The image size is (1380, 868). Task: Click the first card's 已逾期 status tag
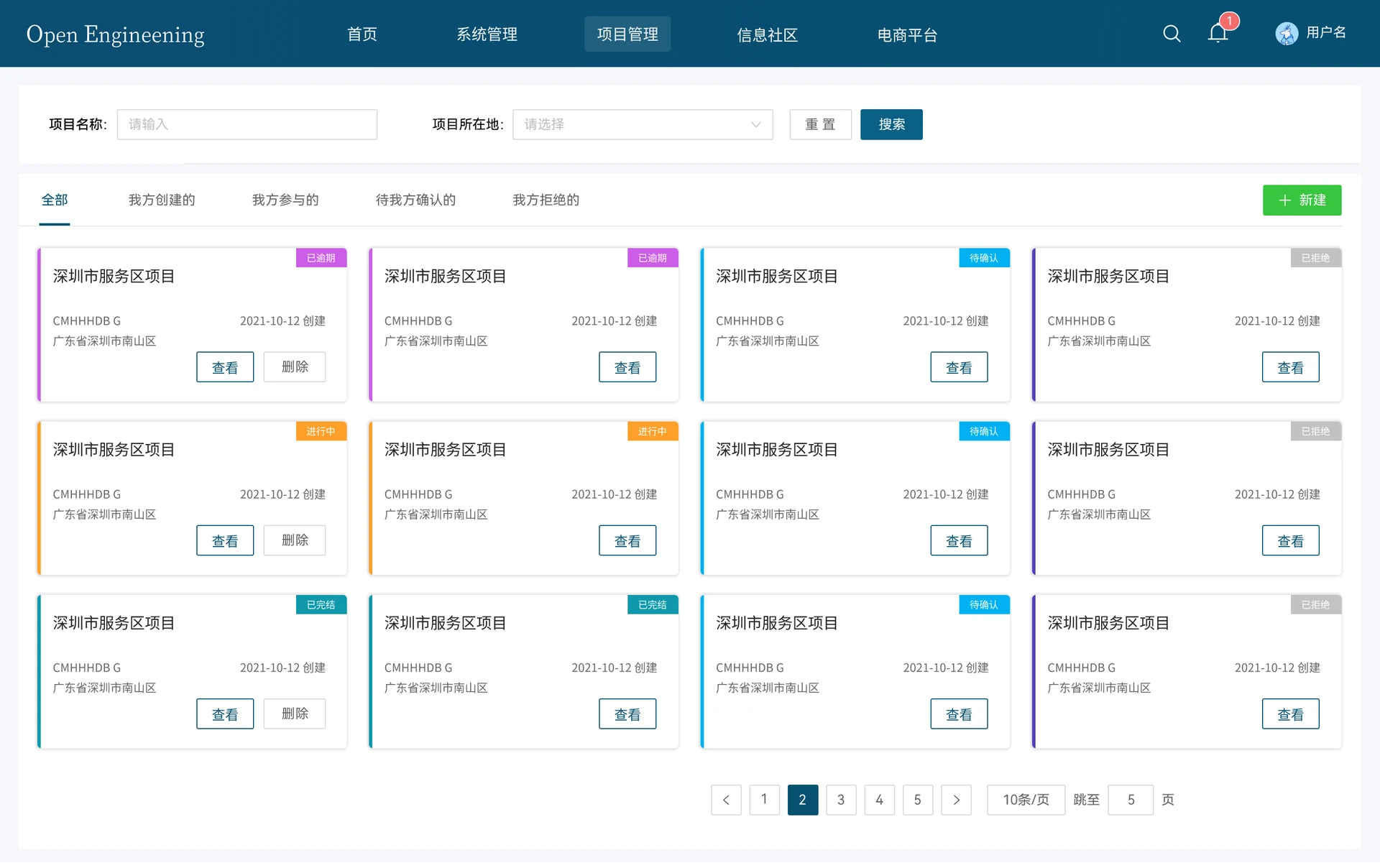(321, 258)
